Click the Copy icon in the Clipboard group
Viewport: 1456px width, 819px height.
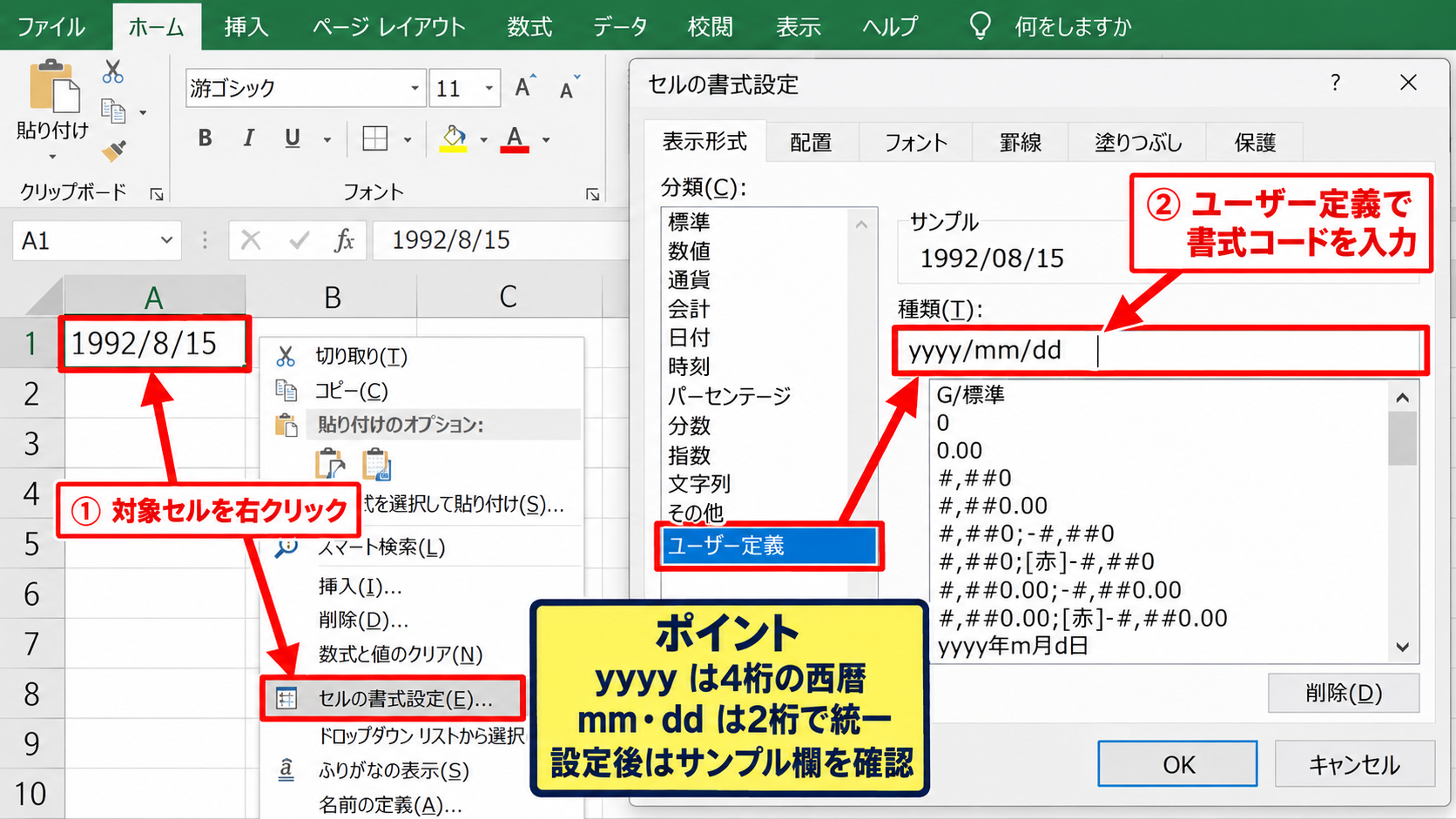coord(113,111)
